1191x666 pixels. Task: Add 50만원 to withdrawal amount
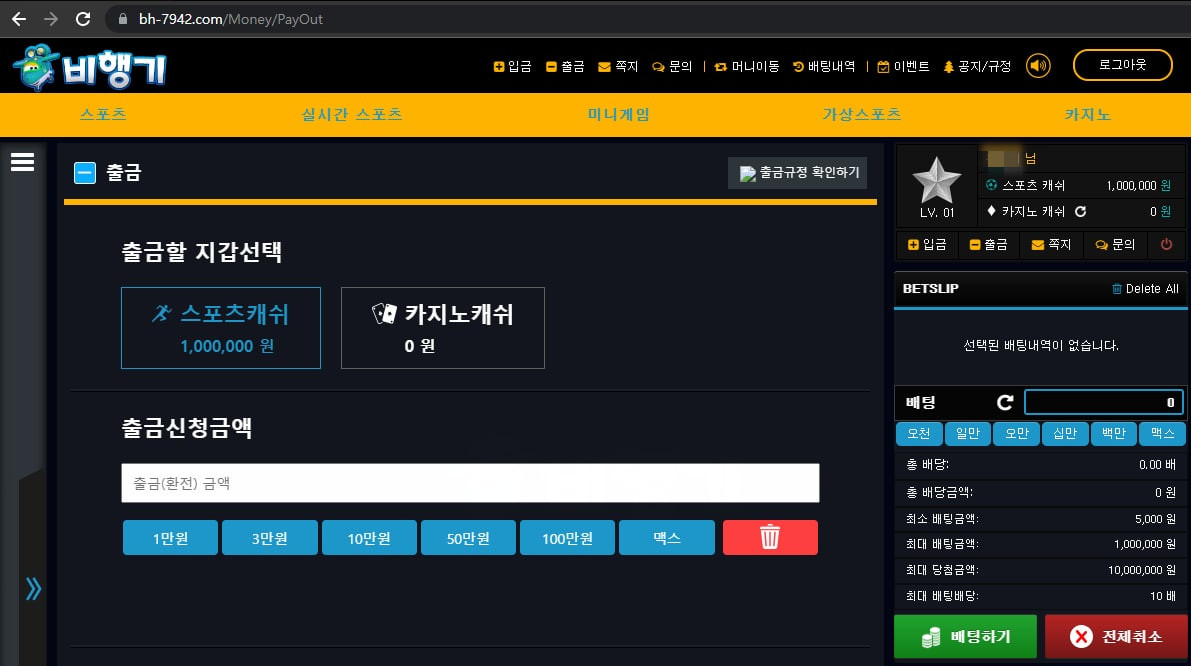[x=468, y=538]
